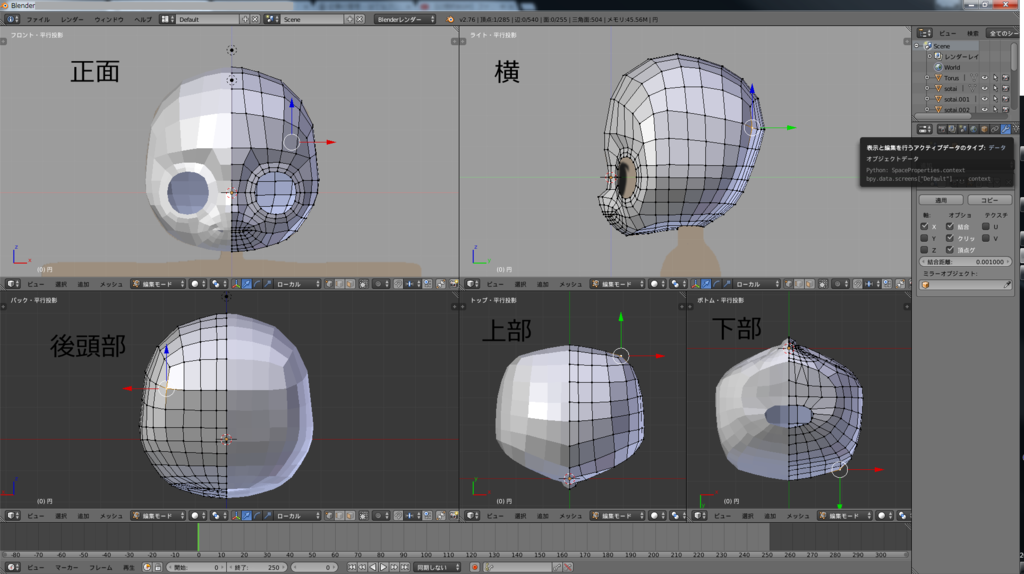Screen dimensions: 1024x574
Task: Open properties editor type selector
Action: (925, 129)
